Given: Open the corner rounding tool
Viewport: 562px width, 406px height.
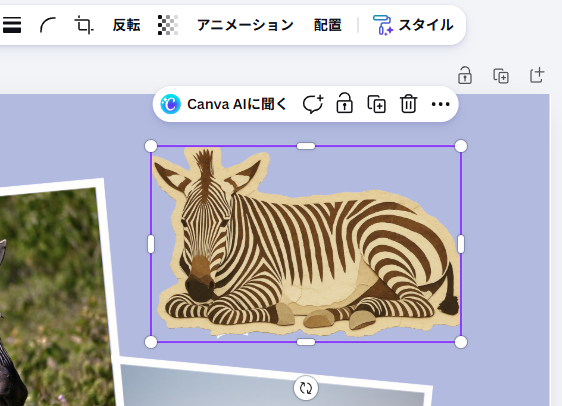Looking at the screenshot, I should pos(48,25).
